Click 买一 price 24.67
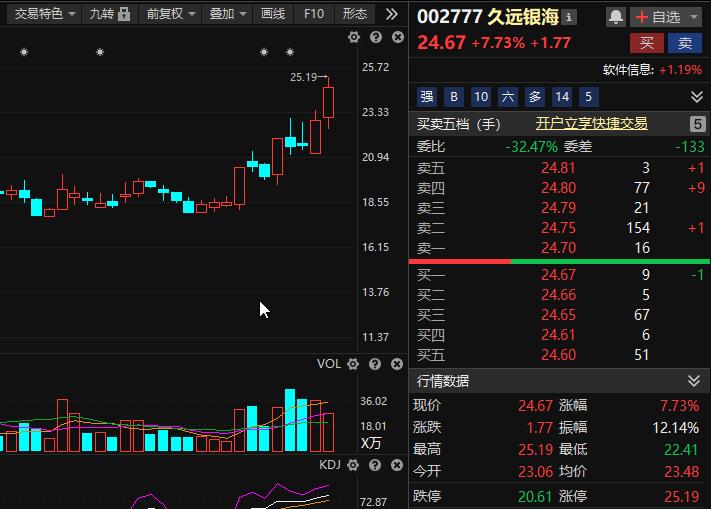711x509 pixels. coord(558,275)
